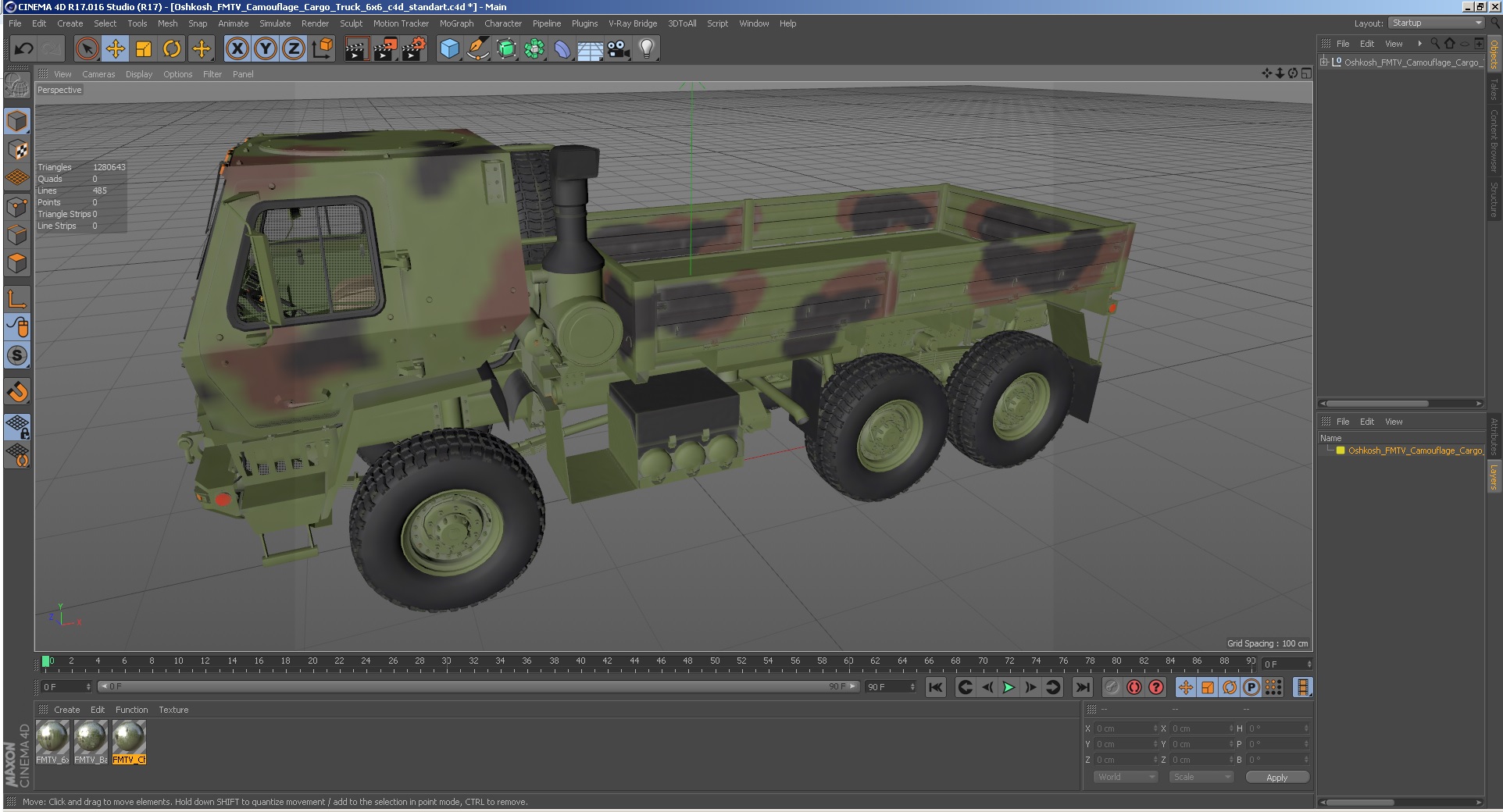Viewport: 1503px width, 812px height.
Task: Toggle record active objects button
Action: pyautogui.click(x=1112, y=687)
